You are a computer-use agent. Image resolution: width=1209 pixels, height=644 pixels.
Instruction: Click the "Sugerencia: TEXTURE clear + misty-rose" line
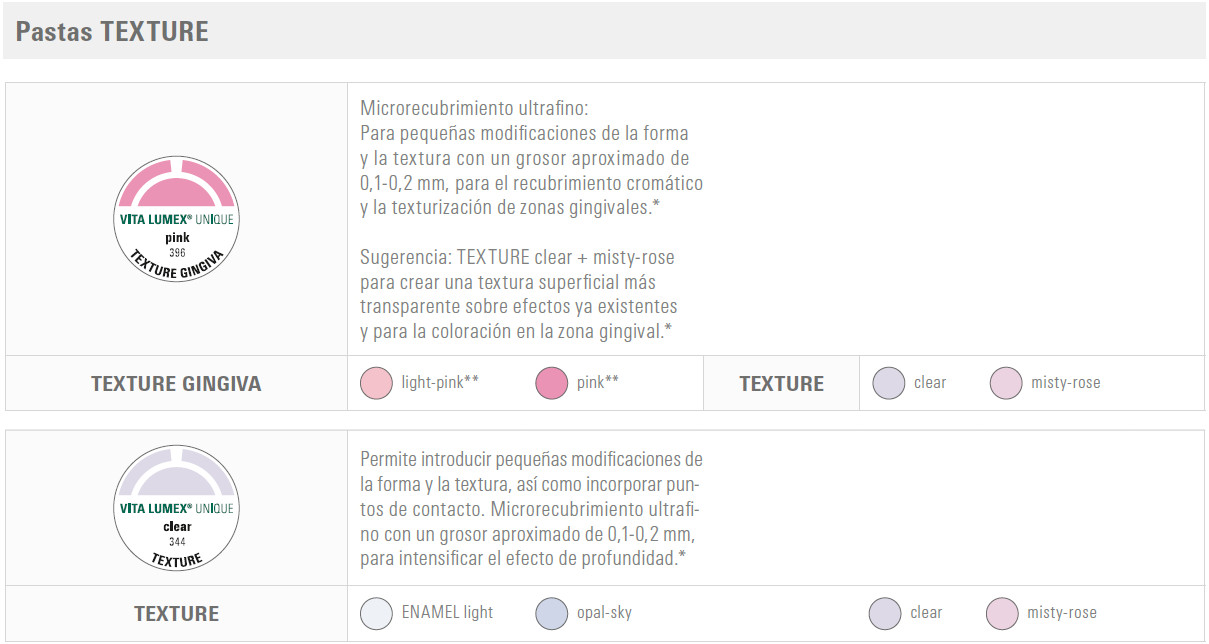(x=517, y=257)
